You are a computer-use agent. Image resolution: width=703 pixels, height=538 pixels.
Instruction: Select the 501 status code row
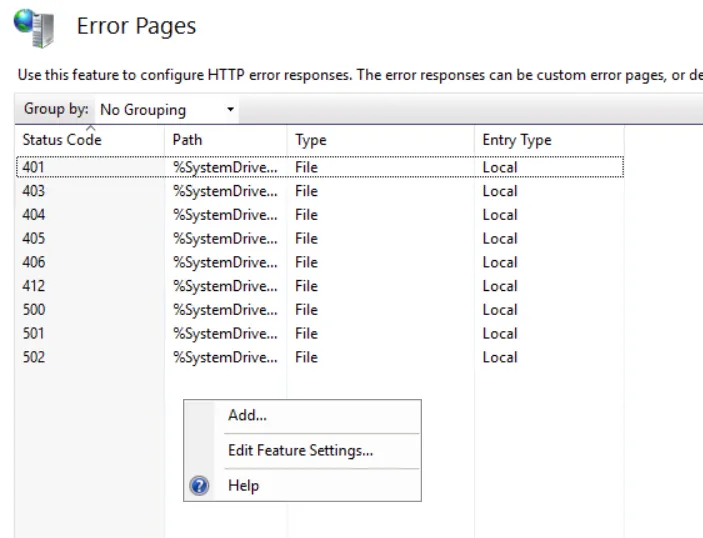point(320,334)
